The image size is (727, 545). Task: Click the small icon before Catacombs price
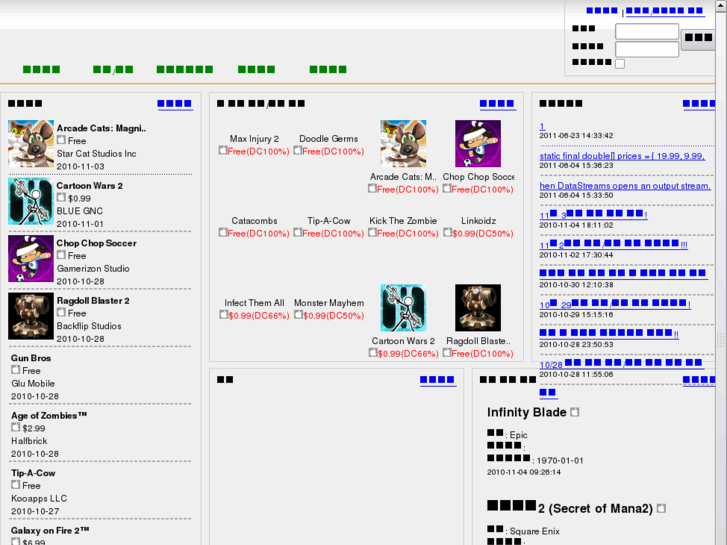pos(223,232)
